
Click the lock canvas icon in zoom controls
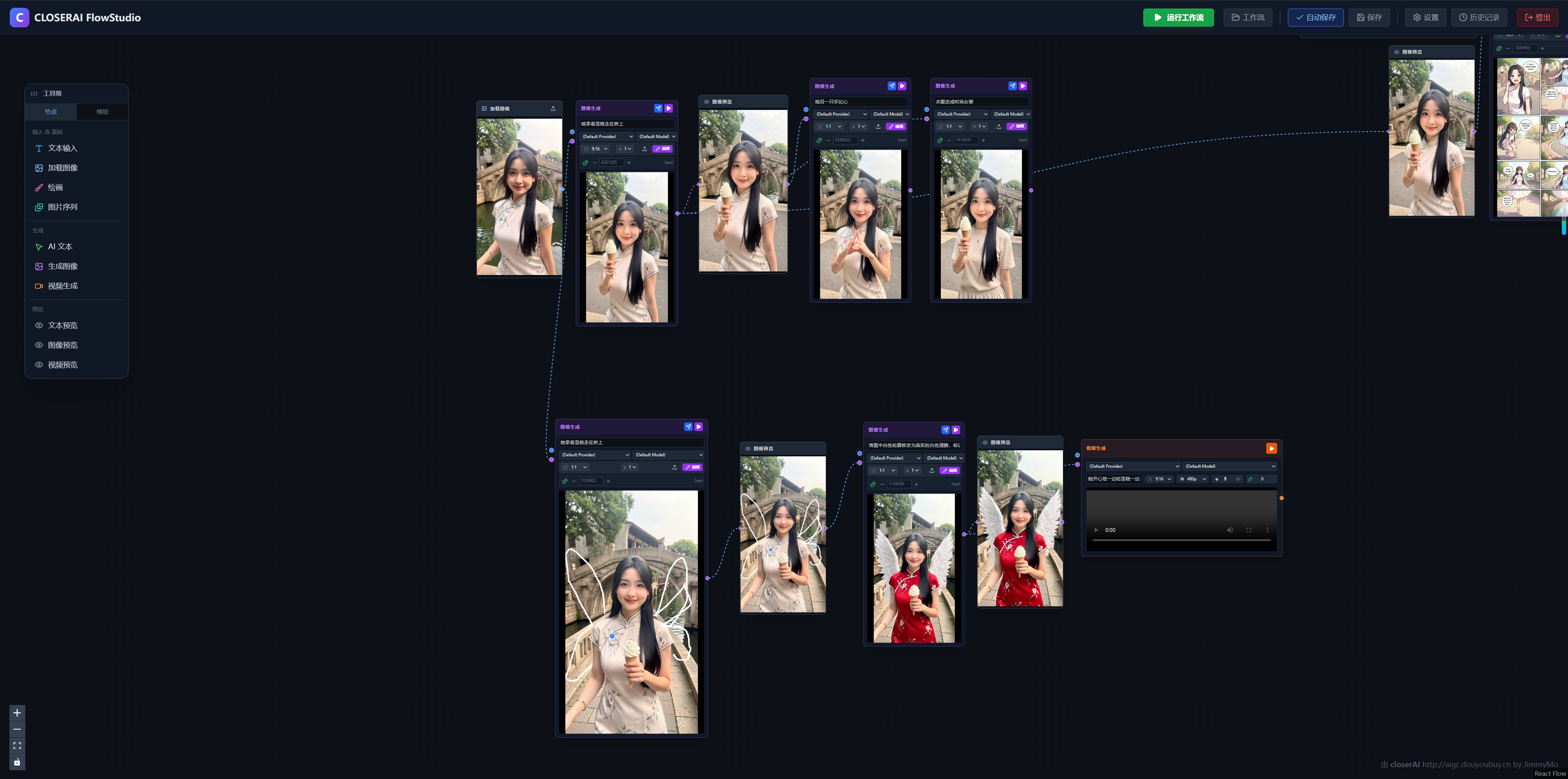(17, 762)
